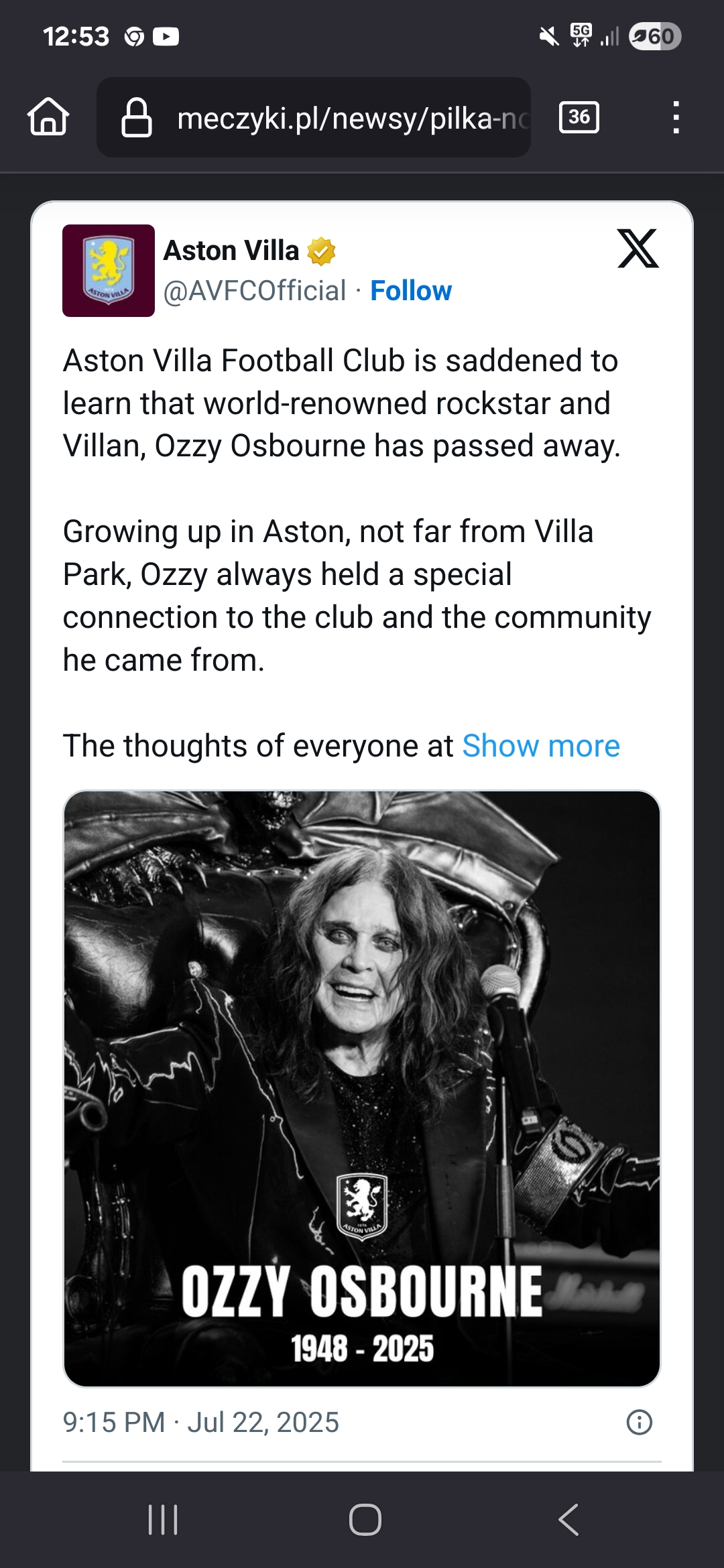Viewport: 724px width, 1568px height.
Task: Open the Ozzy Osbourne tribute image
Action: pos(362,1089)
